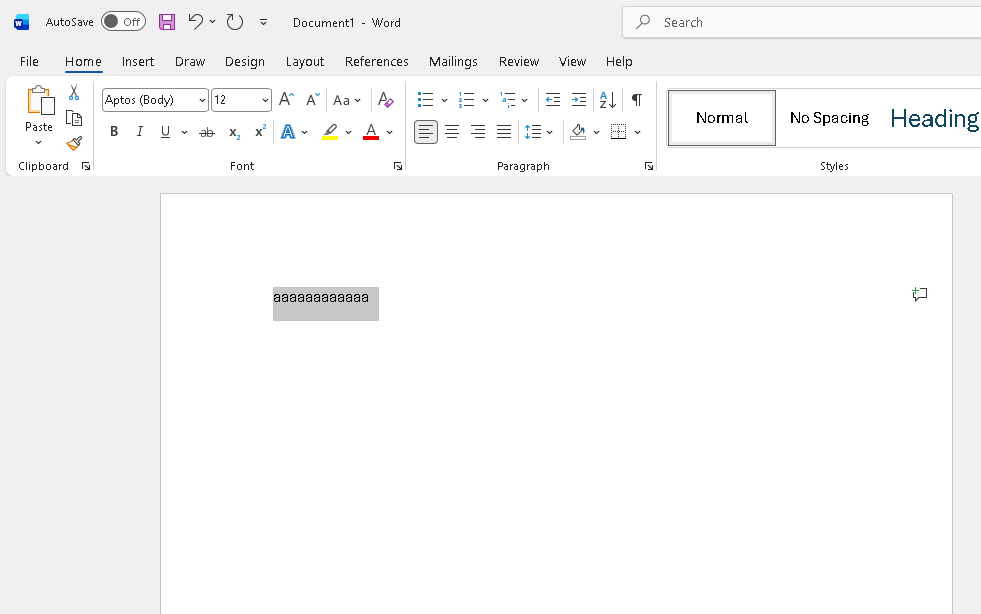Apply the Heading style
This screenshot has height=614, width=981.
[933, 118]
